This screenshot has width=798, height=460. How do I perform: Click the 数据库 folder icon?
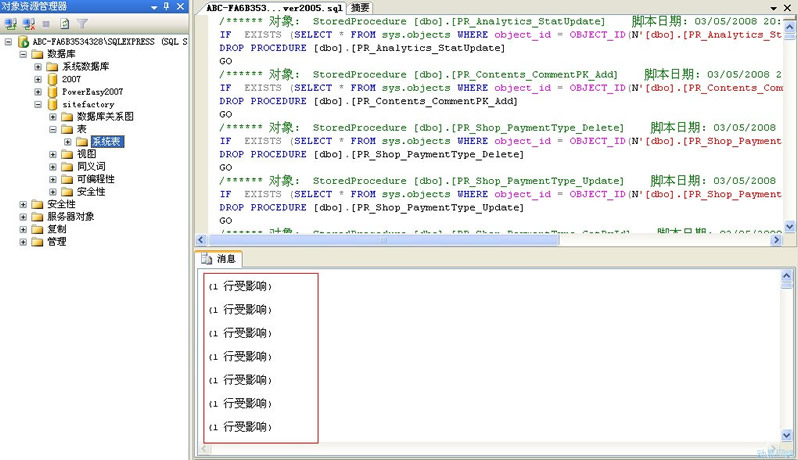38,54
